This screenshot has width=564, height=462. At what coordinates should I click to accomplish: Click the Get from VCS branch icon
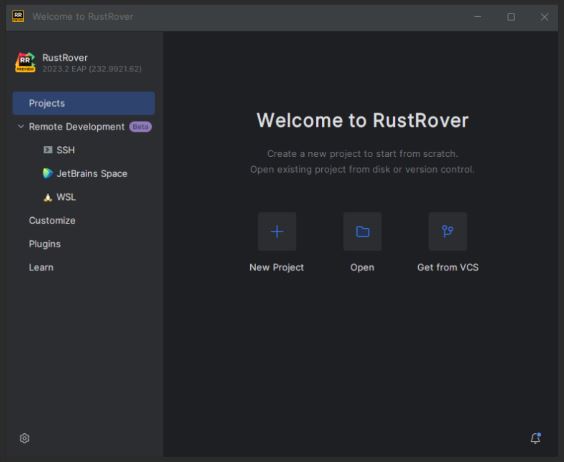click(x=447, y=231)
